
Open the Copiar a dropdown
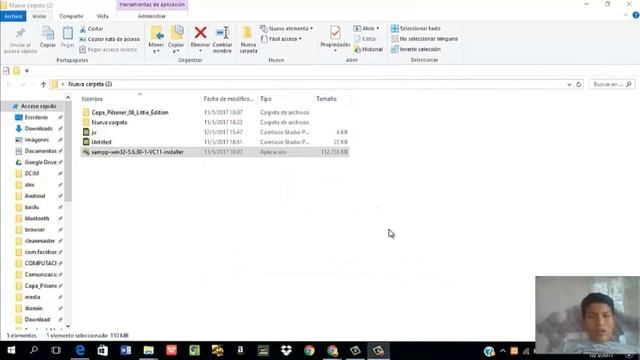coord(176,40)
